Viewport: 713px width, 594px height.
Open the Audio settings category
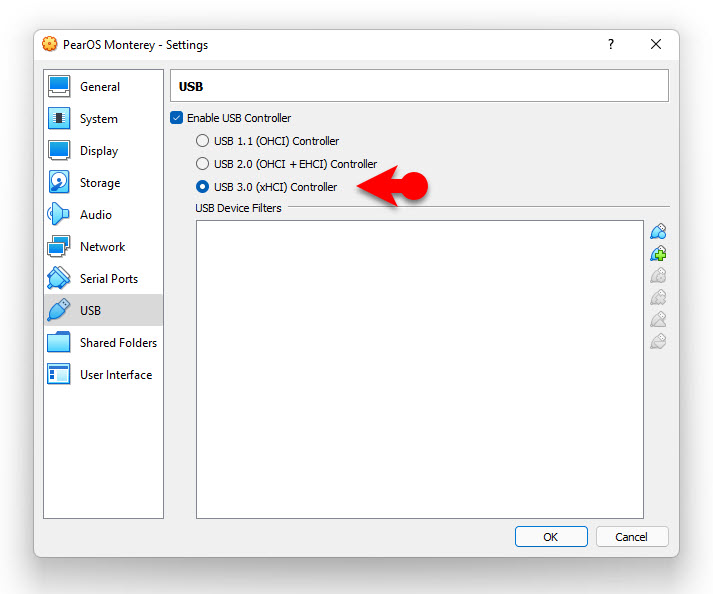click(x=103, y=215)
